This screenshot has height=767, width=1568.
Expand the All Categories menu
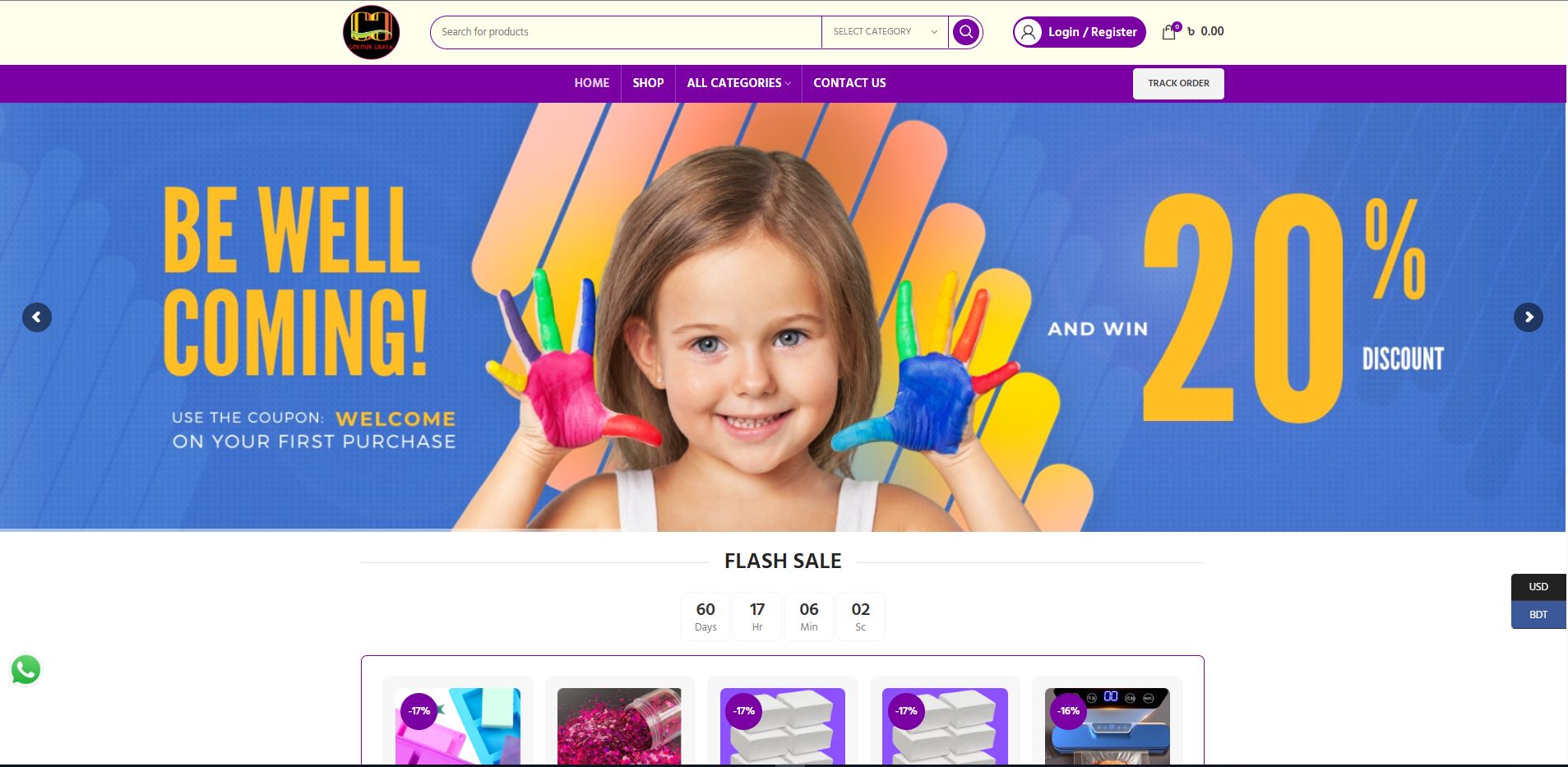click(x=738, y=83)
